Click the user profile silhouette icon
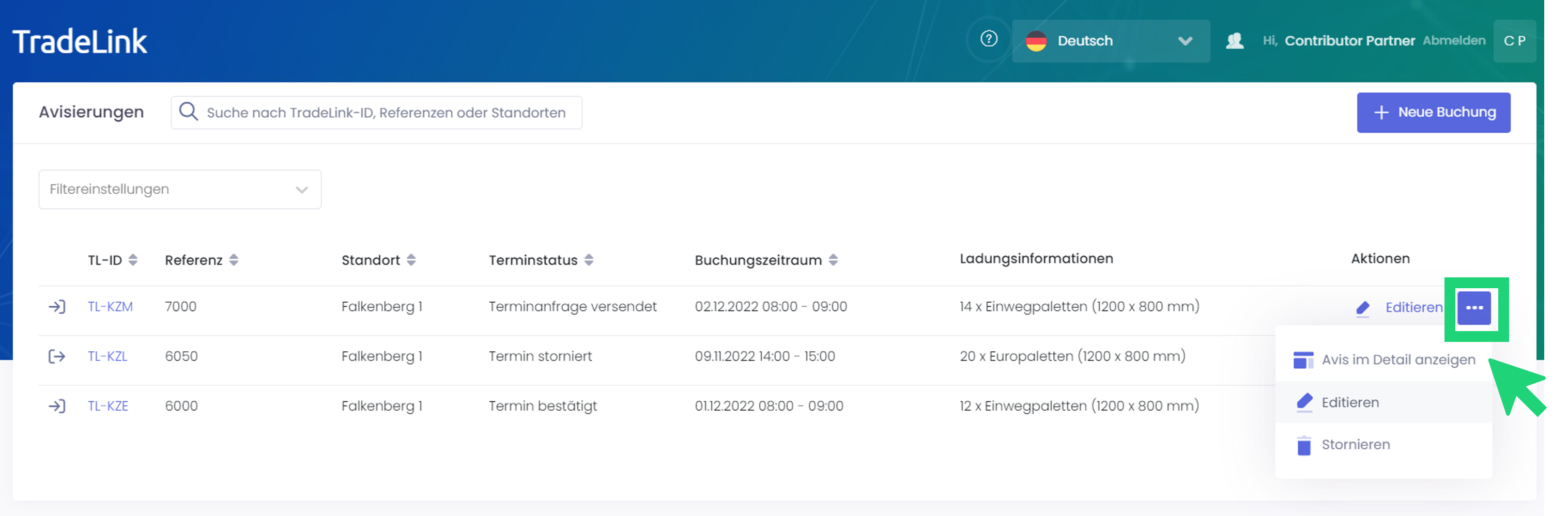1568x516 pixels. (1235, 41)
